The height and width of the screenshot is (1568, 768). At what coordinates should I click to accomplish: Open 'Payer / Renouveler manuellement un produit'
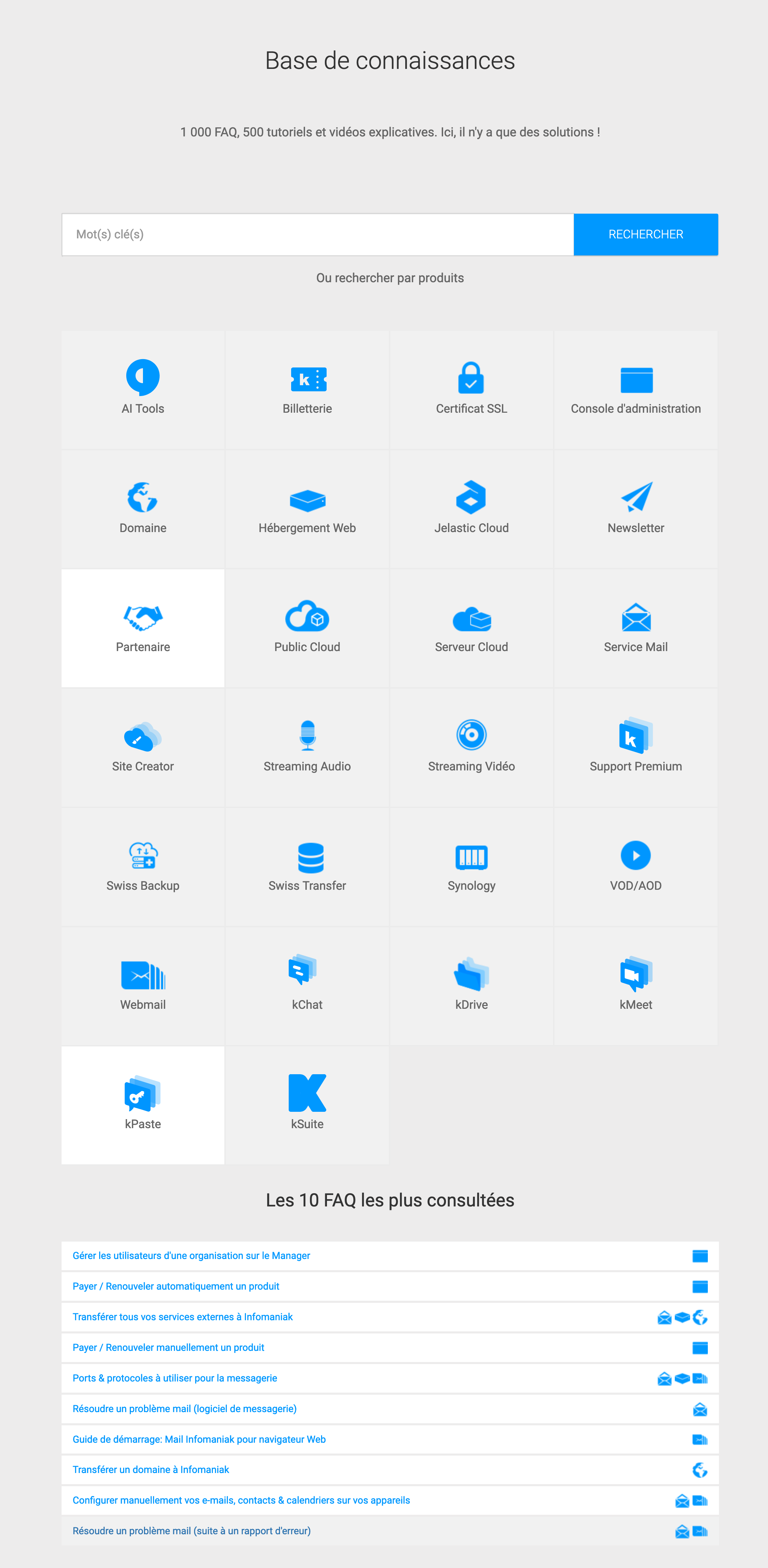(169, 1348)
